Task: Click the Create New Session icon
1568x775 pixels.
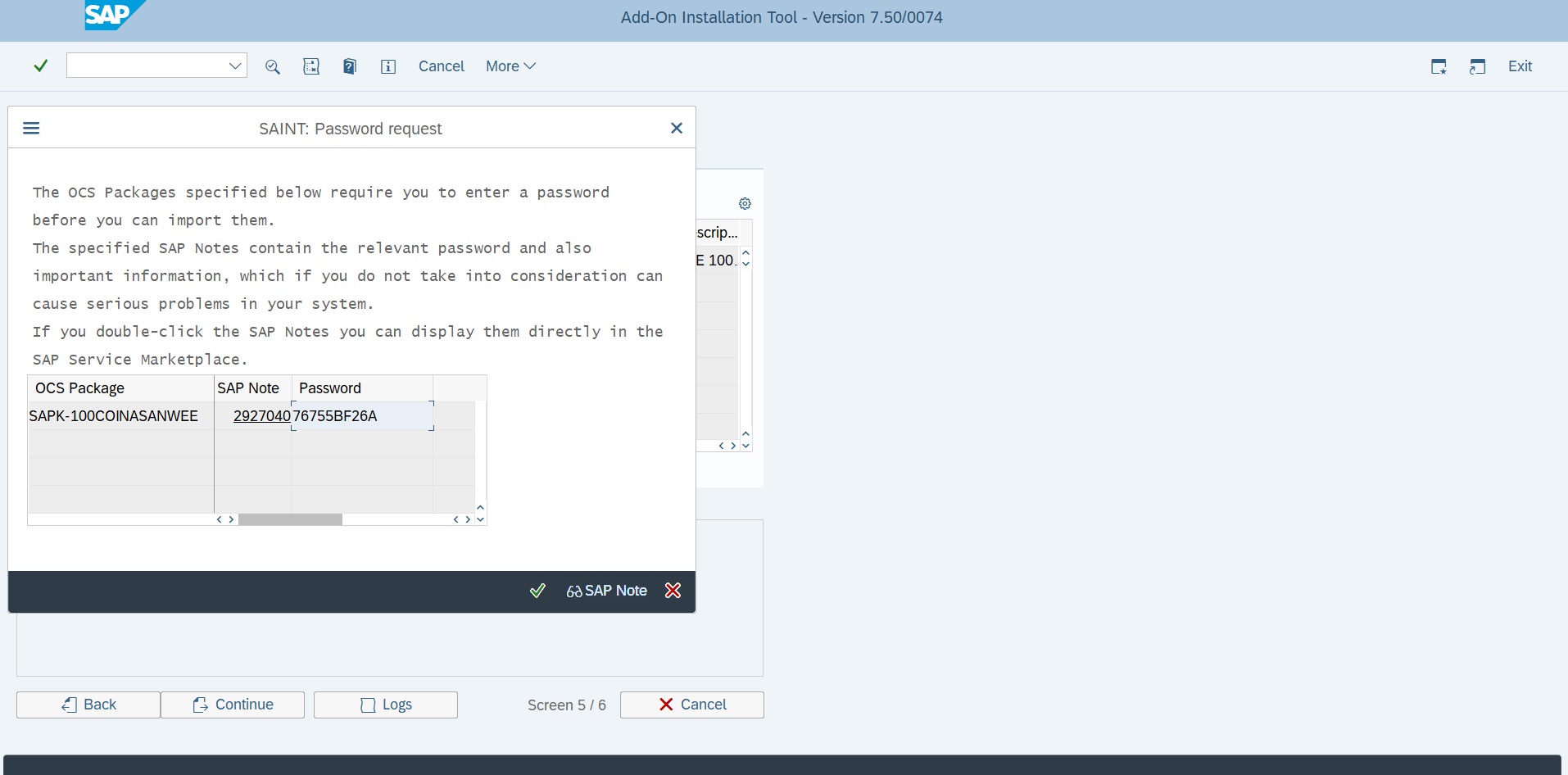Action: [x=1439, y=66]
